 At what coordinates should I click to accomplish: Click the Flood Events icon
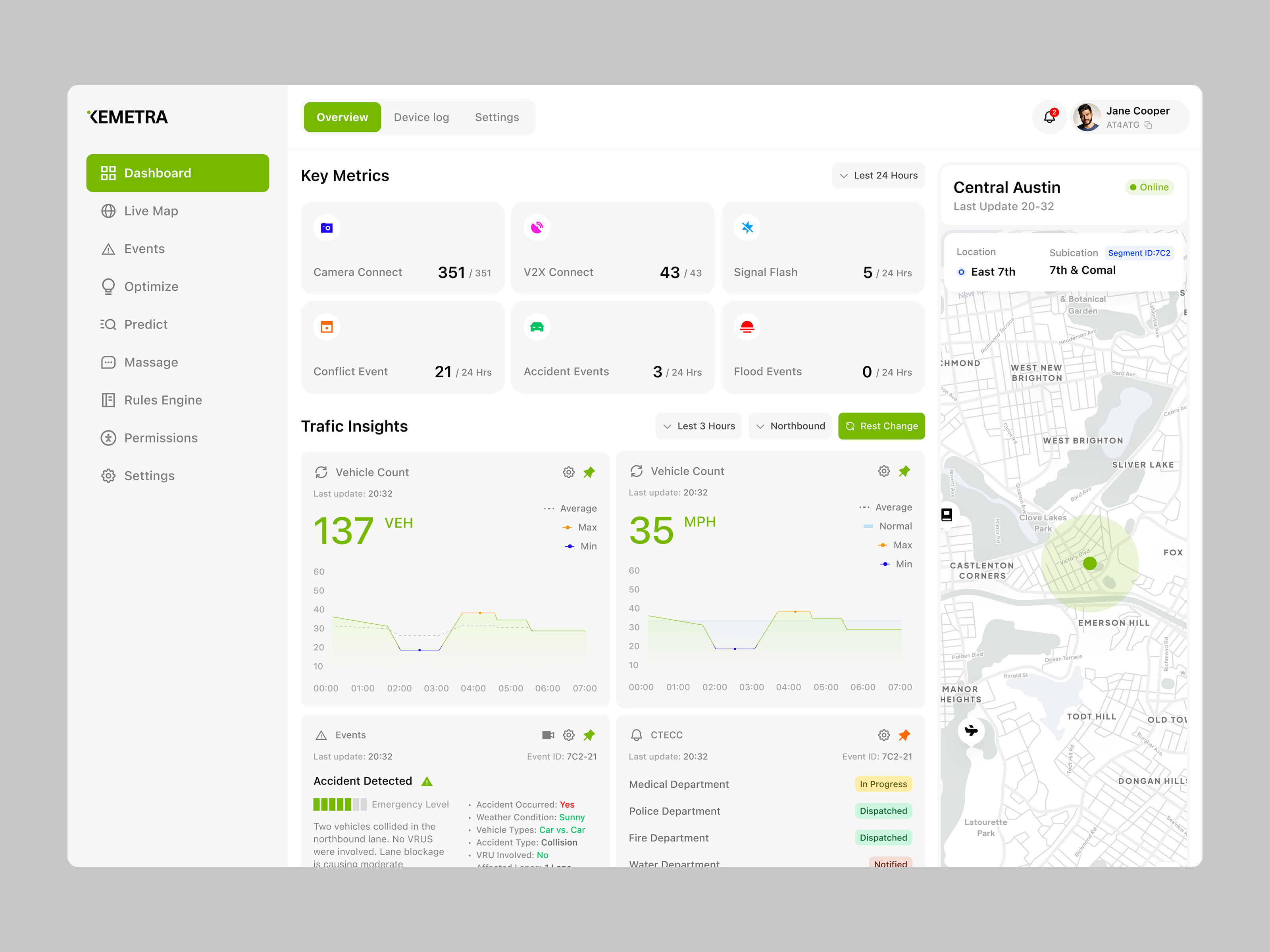(747, 327)
